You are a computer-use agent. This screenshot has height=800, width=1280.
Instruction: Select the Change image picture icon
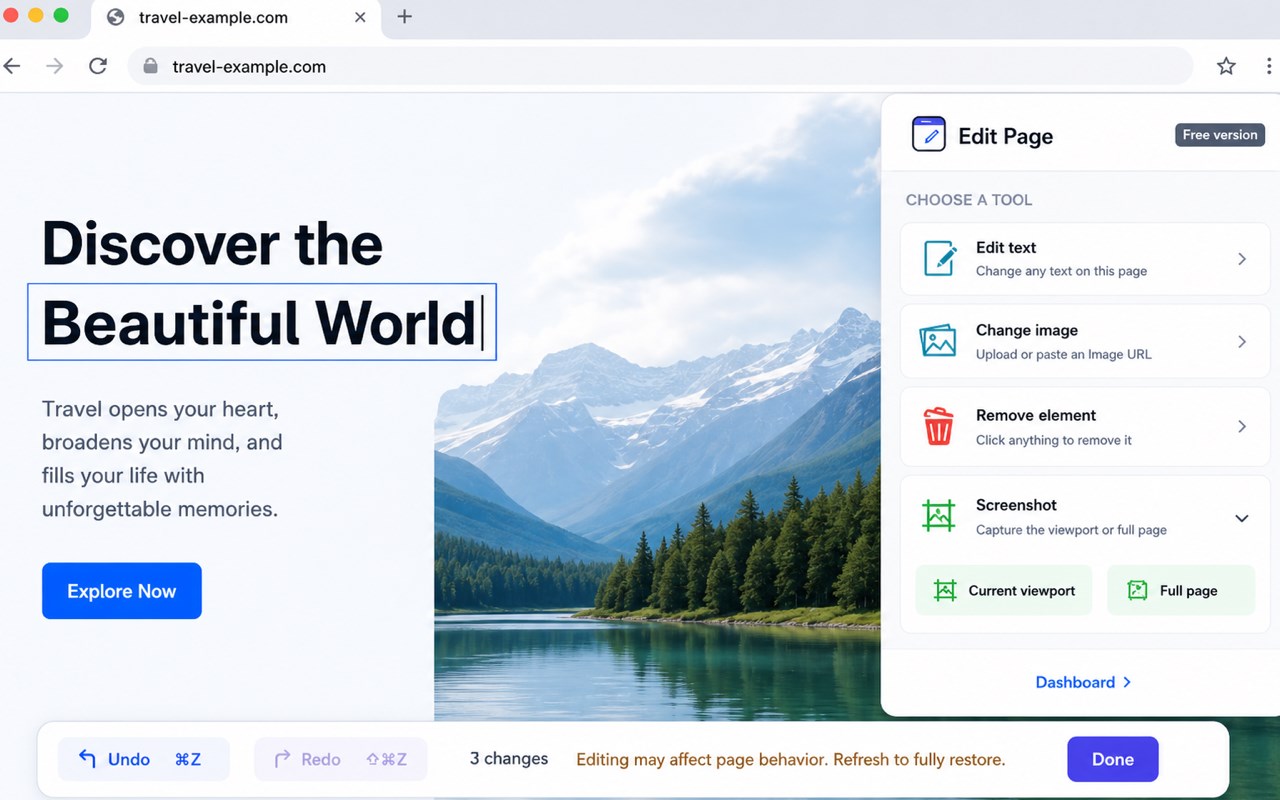click(x=938, y=341)
